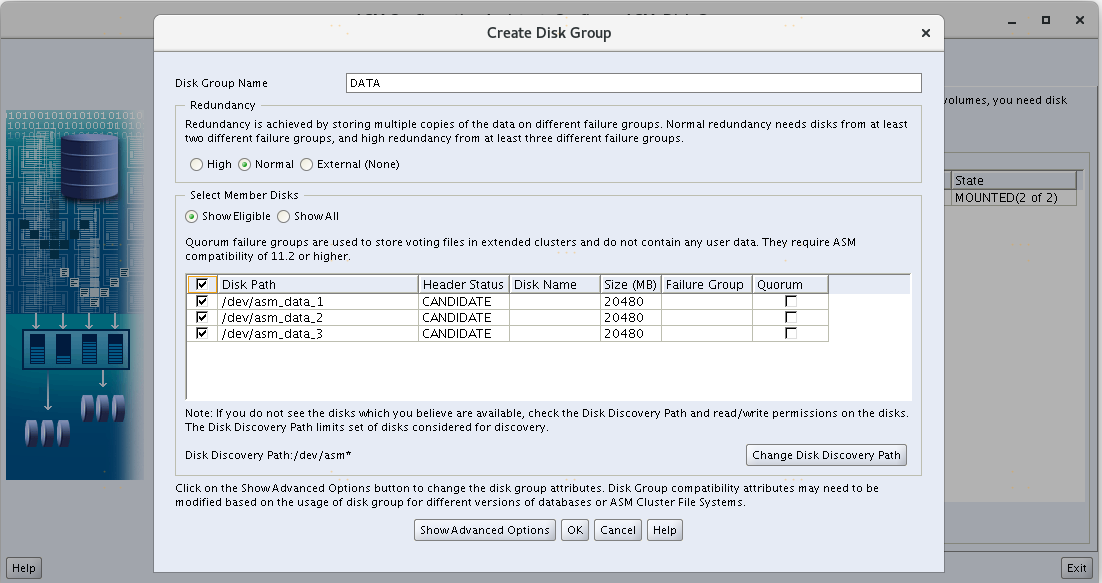Enable Quorum for /dev/asm_data_3

tap(790, 333)
